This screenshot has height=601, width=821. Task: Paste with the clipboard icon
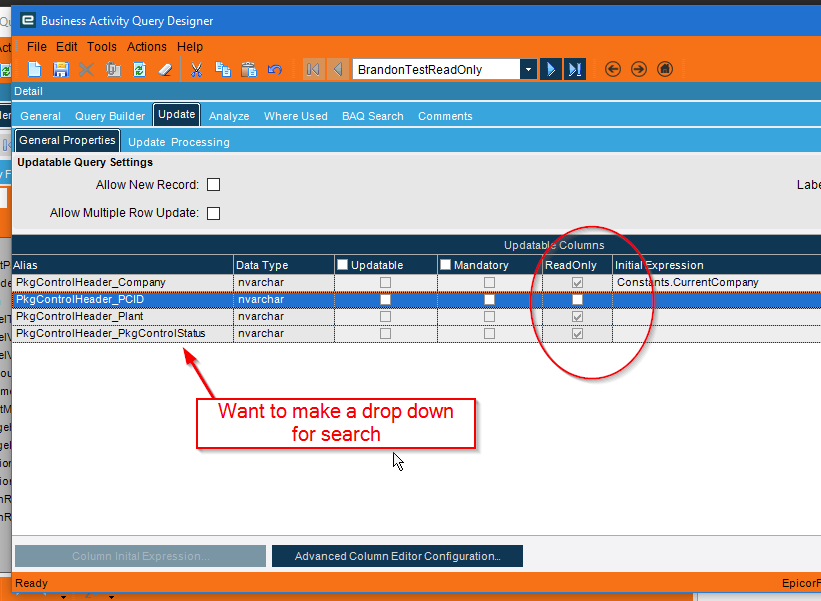click(x=249, y=69)
